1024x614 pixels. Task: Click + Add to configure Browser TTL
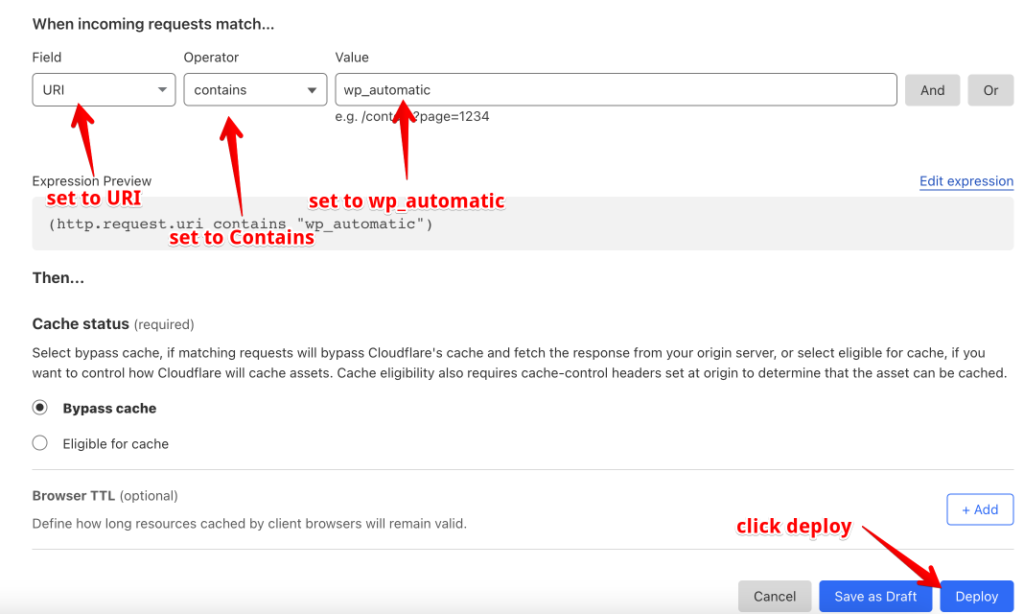pyautogui.click(x=979, y=509)
